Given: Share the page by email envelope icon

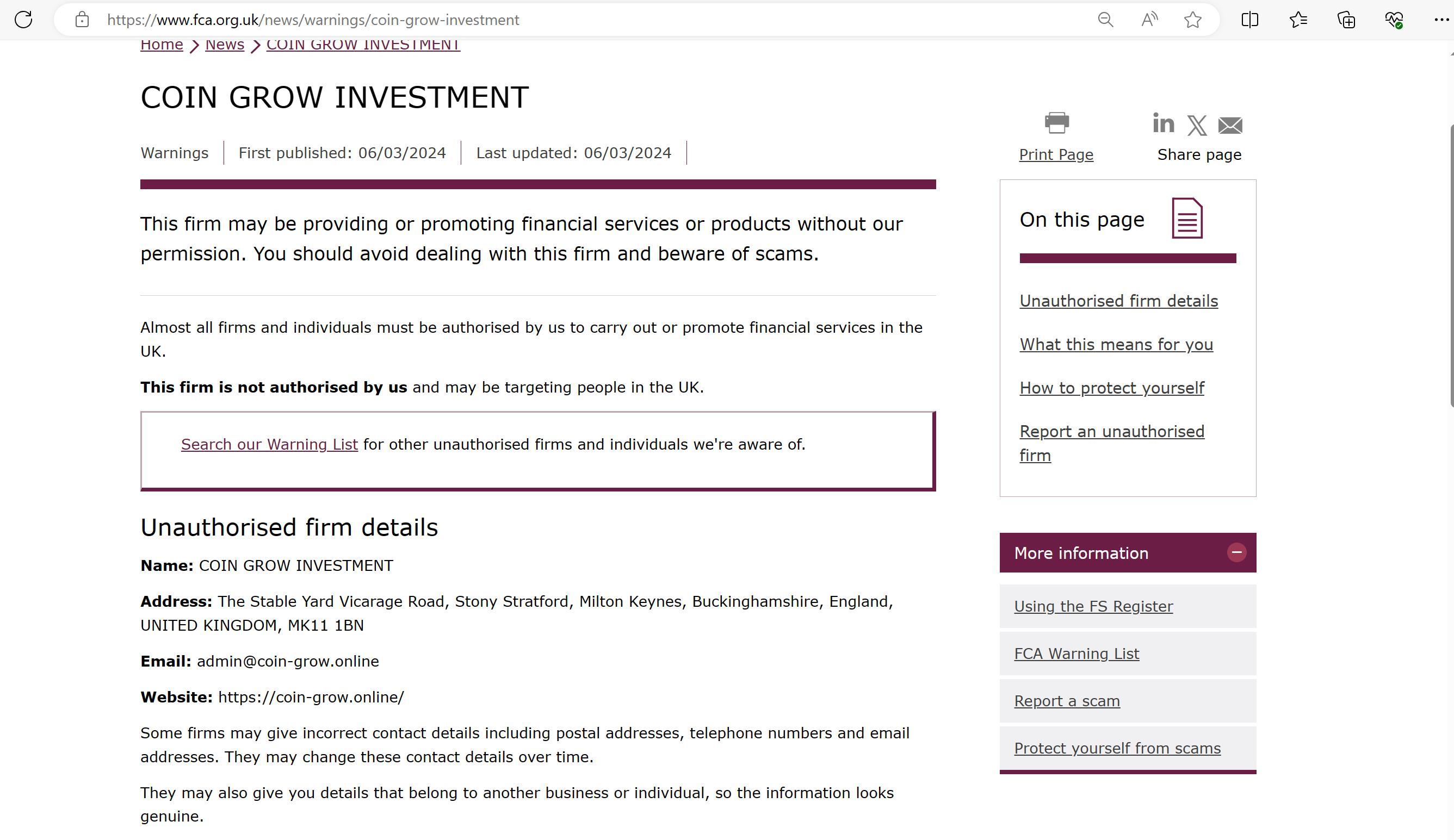Looking at the screenshot, I should [1230, 125].
